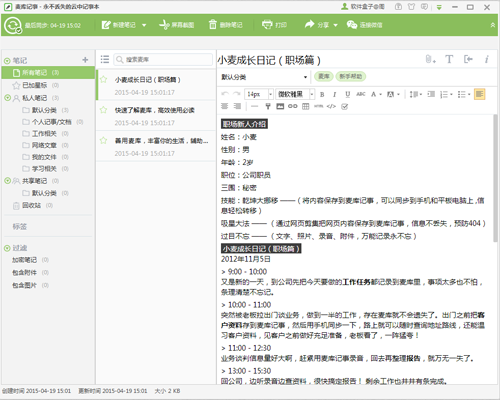Star the note 小麦成长日记（职场篇）
The image size is (500, 400).
pyautogui.click(x=104, y=79)
